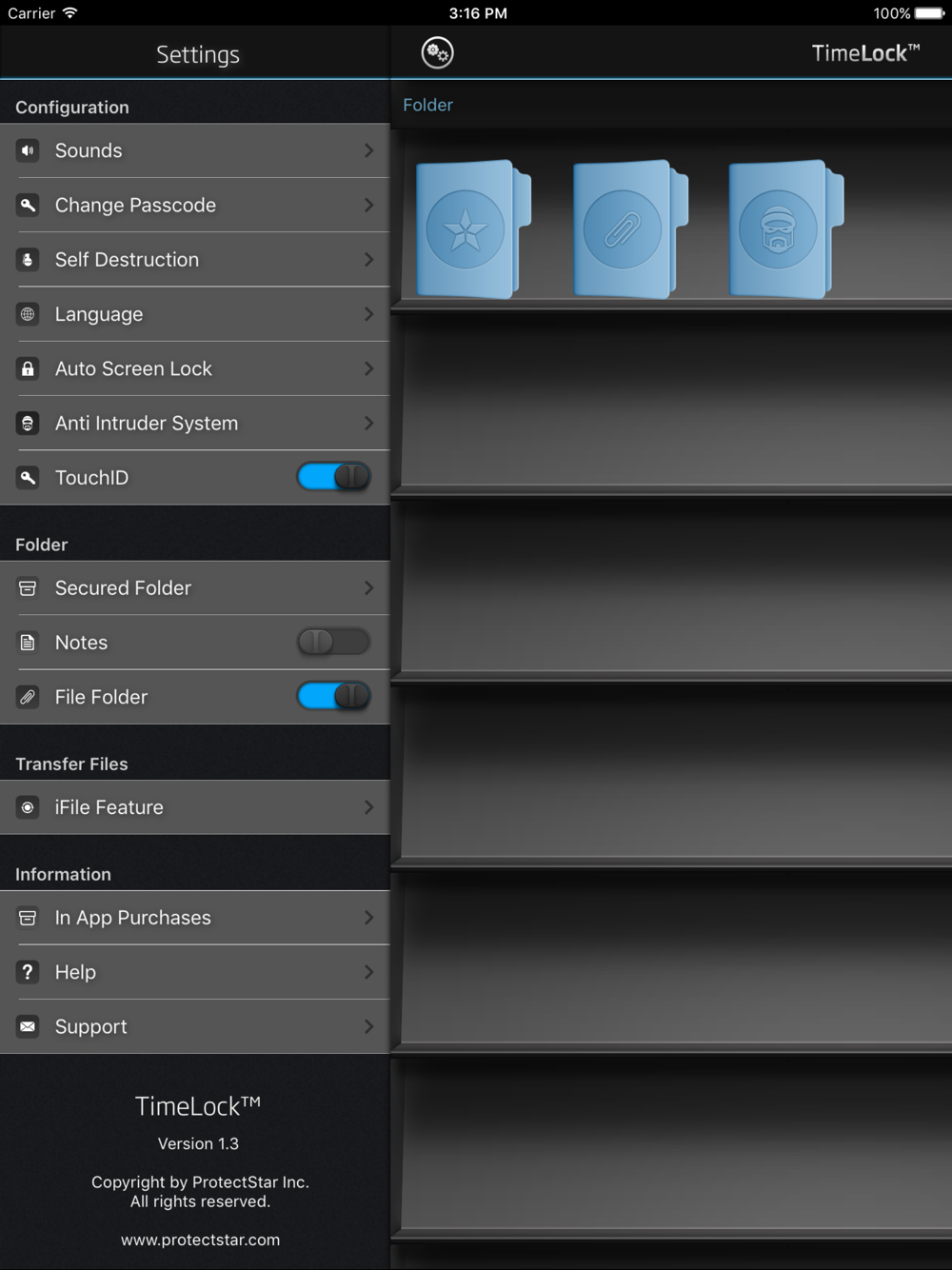The height and width of the screenshot is (1270, 952).
Task: Click the envelope icon beside Support
Action: pos(28,1026)
